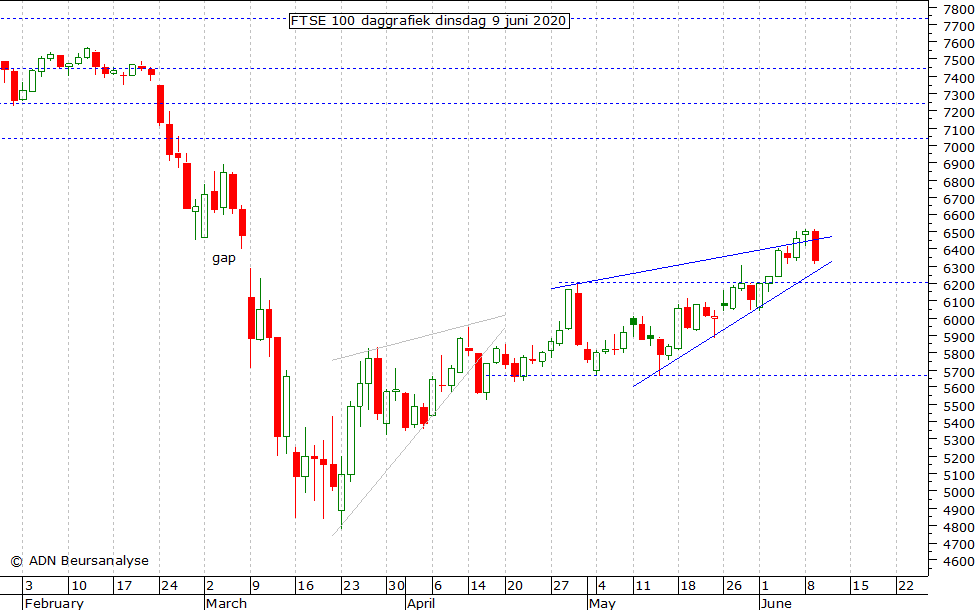The image size is (979, 610).
Task: Select the 6200 price axis label
Action: coord(958,285)
